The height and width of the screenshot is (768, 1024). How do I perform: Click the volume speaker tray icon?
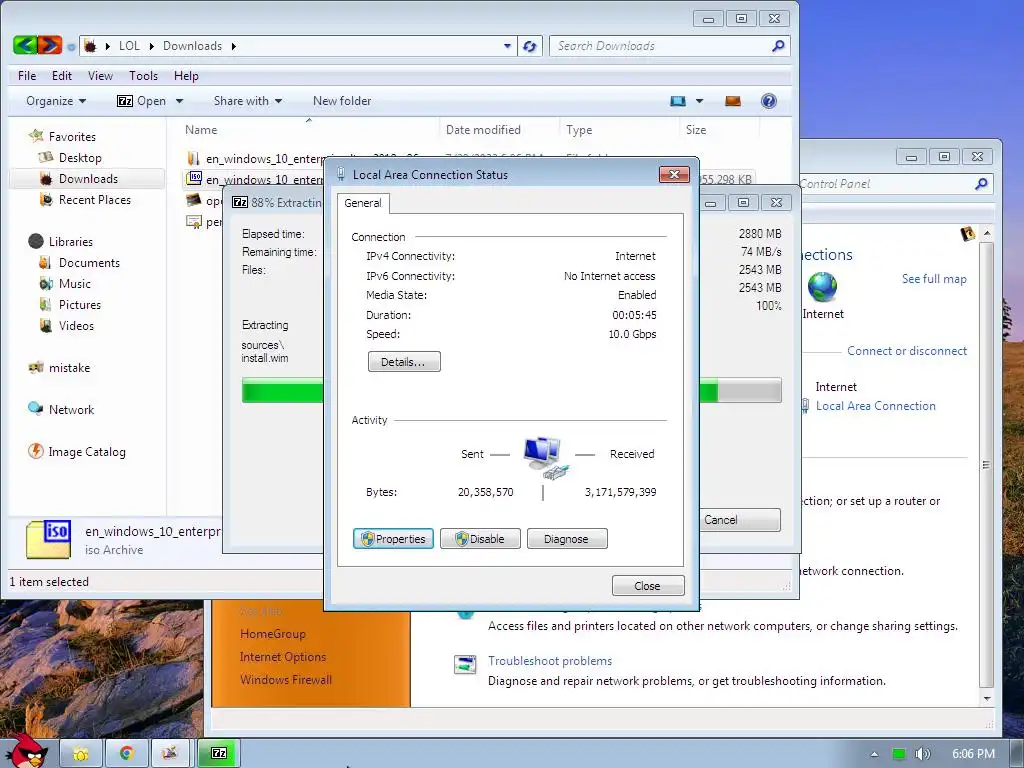(922, 754)
